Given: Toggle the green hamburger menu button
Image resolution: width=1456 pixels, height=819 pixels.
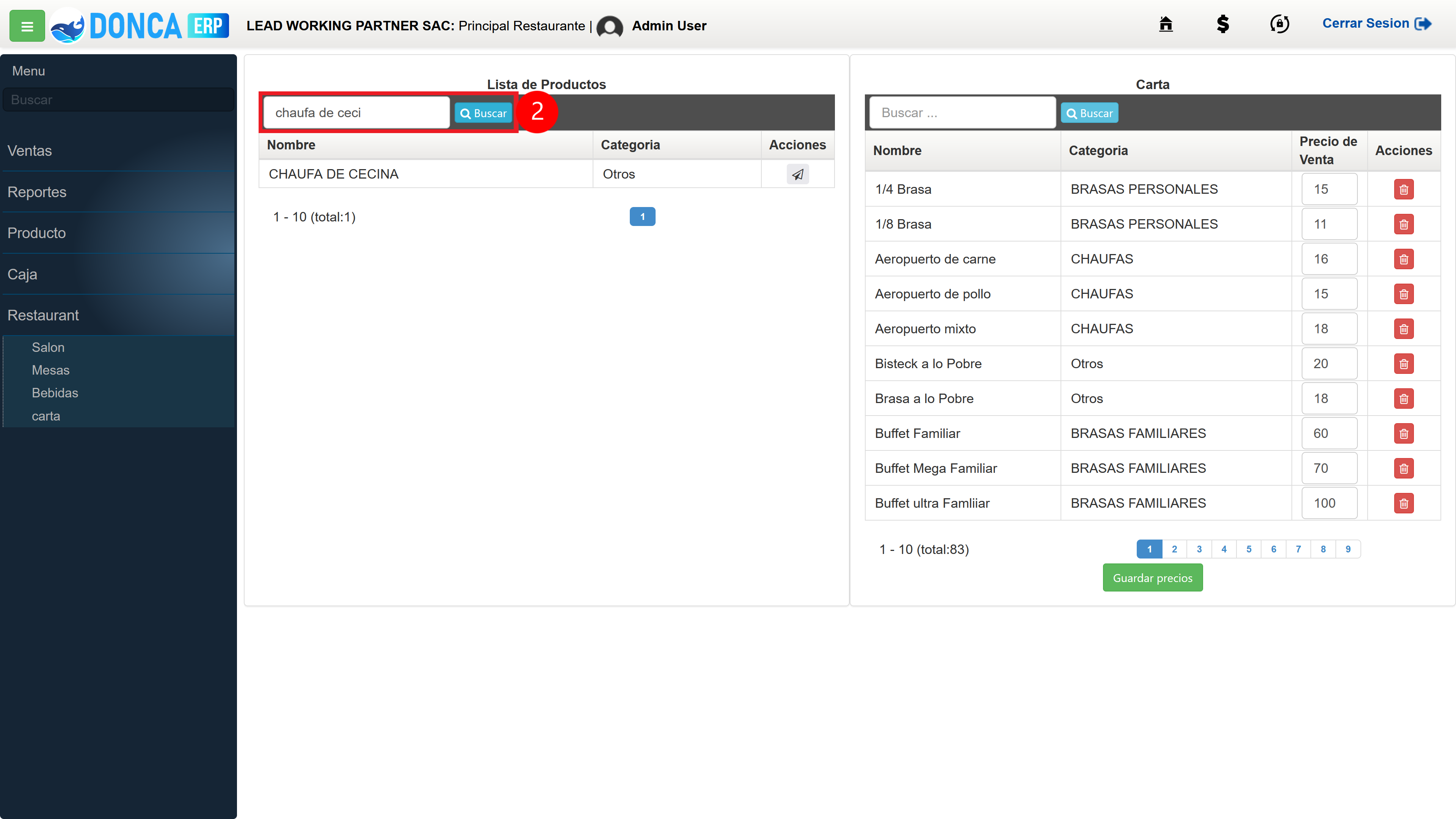Looking at the screenshot, I should (x=27, y=26).
